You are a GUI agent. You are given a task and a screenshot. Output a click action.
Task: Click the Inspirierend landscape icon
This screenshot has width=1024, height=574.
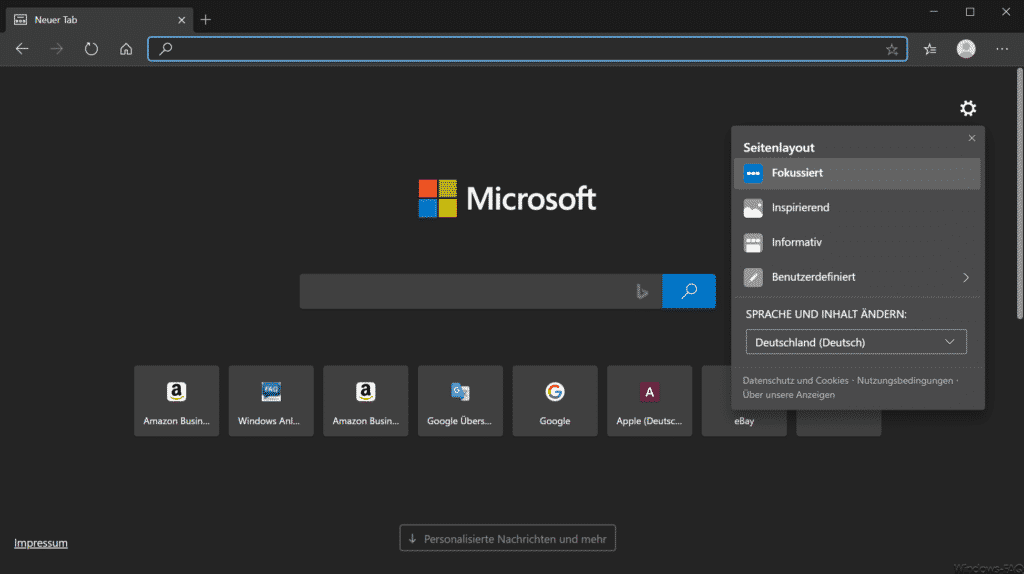point(753,208)
